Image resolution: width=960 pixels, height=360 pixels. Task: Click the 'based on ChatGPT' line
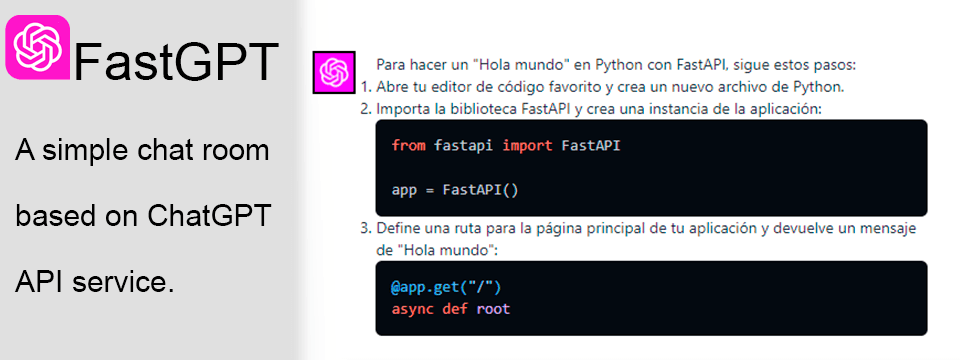143,216
